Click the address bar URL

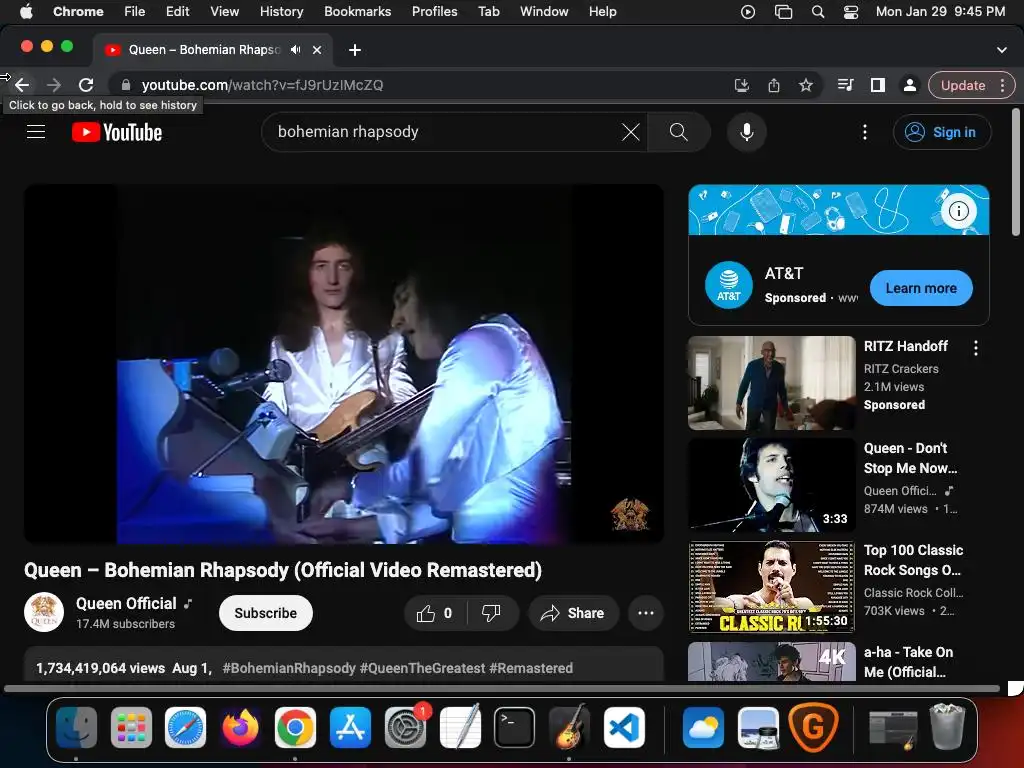coord(263,85)
